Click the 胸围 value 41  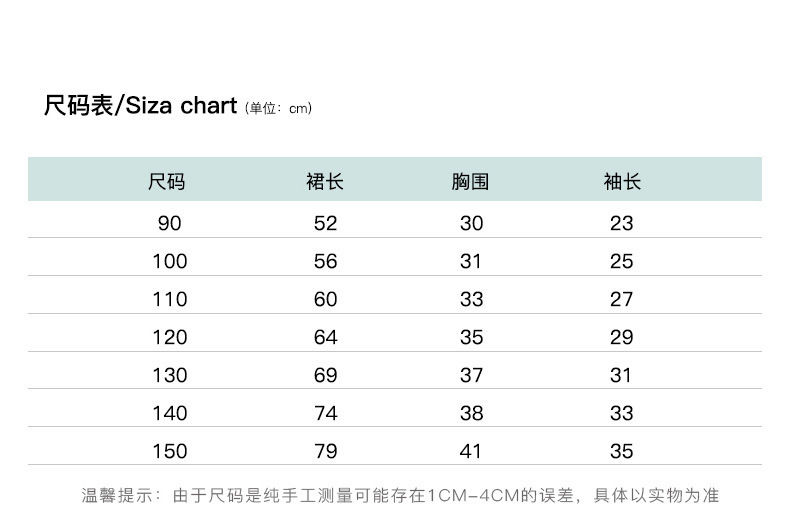(471, 451)
